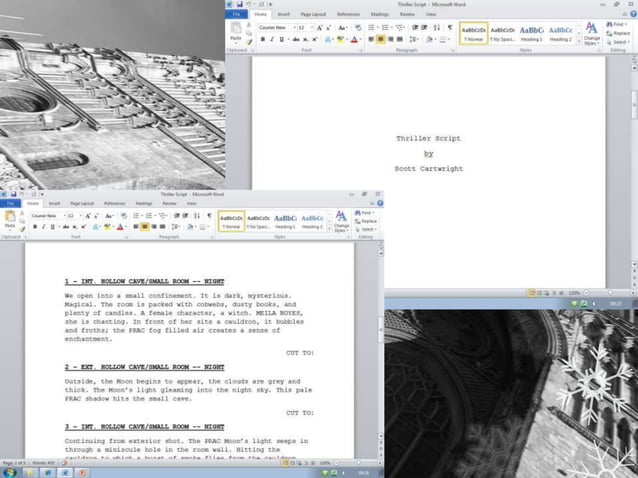Apply text highlight color in title-page window

point(340,39)
